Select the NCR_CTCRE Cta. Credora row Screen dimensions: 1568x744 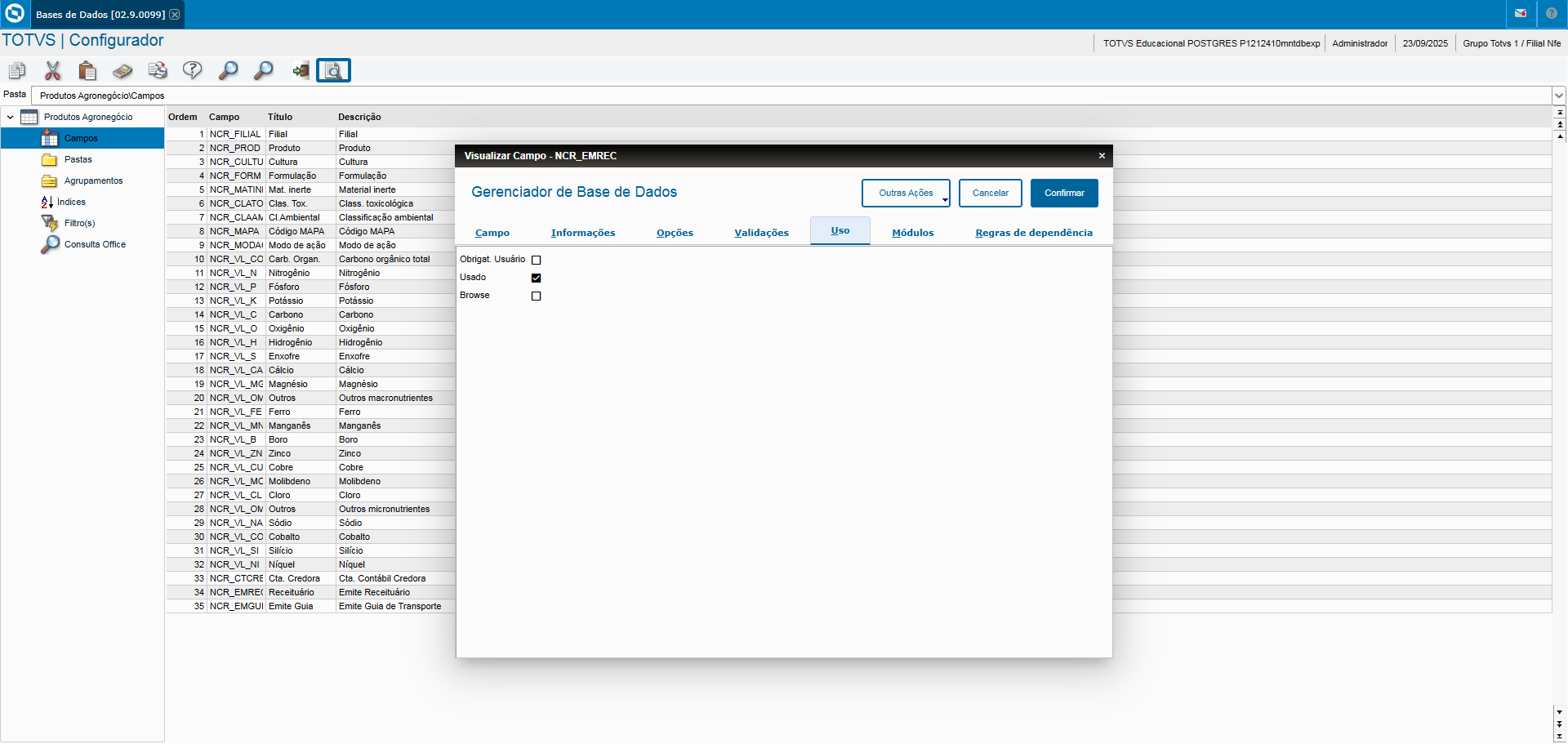pos(310,578)
